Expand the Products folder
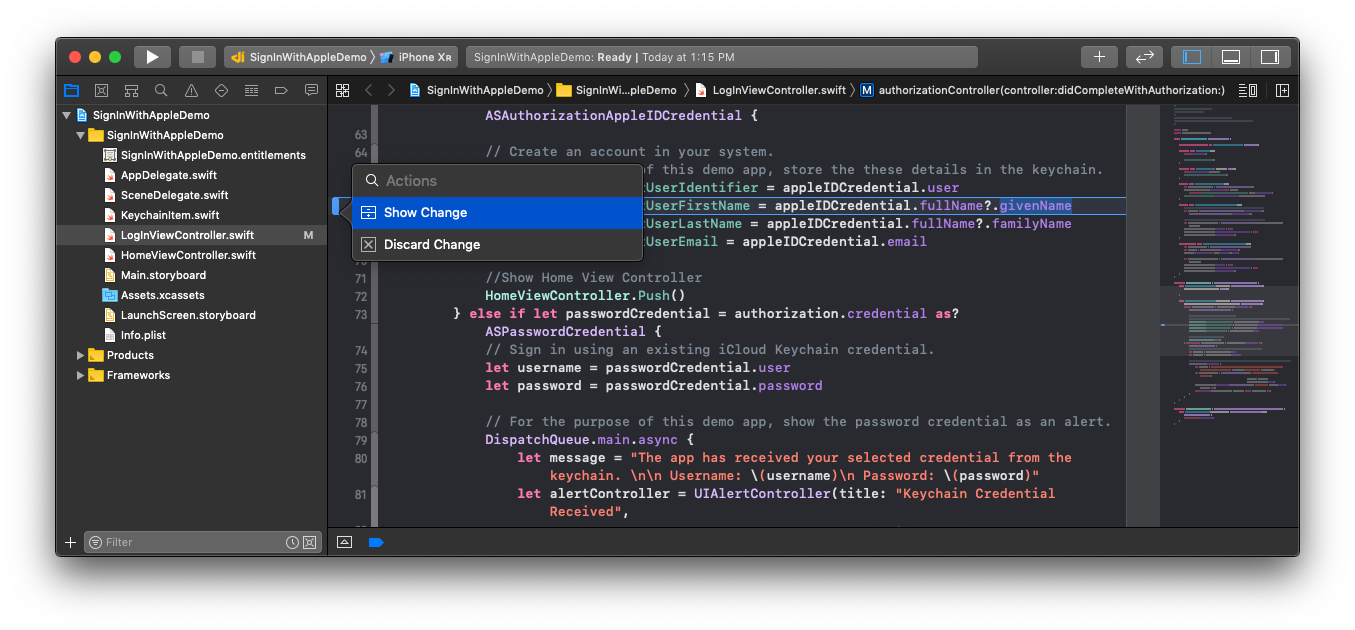Image resolution: width=1355 pixels, height=630 pixels. [80, 355]
